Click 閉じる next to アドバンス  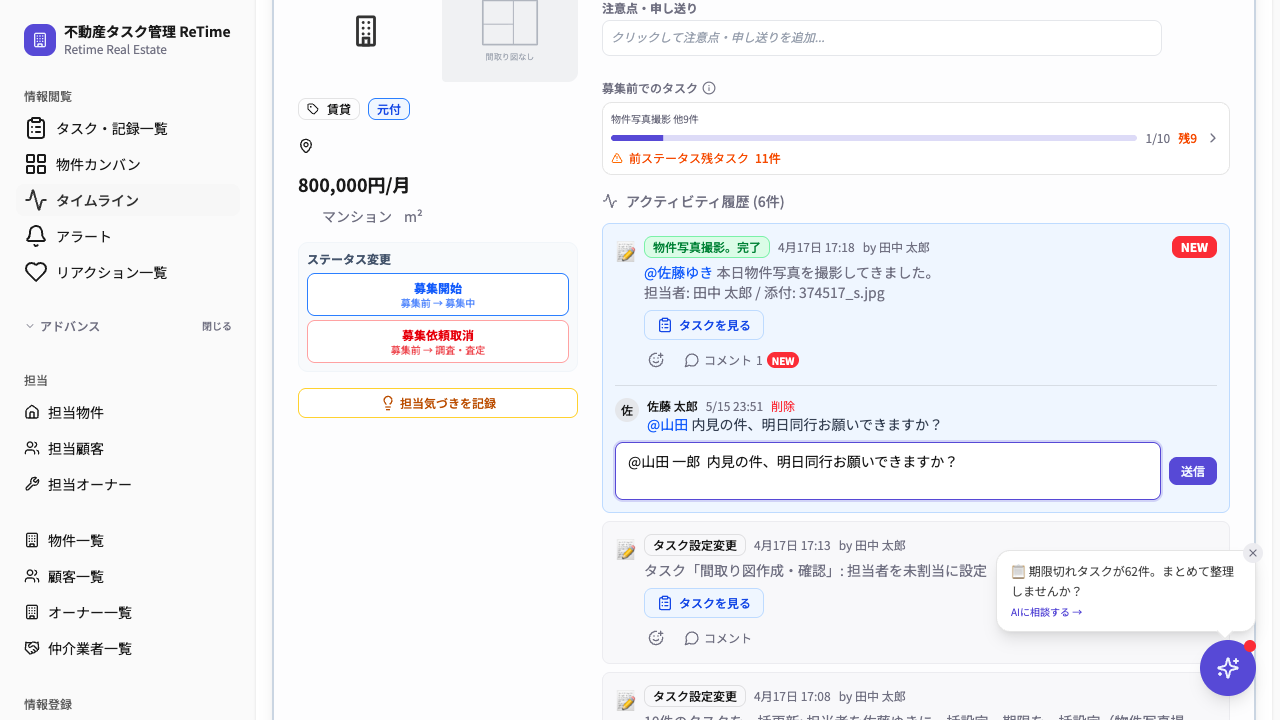click(x=216, y=326)
